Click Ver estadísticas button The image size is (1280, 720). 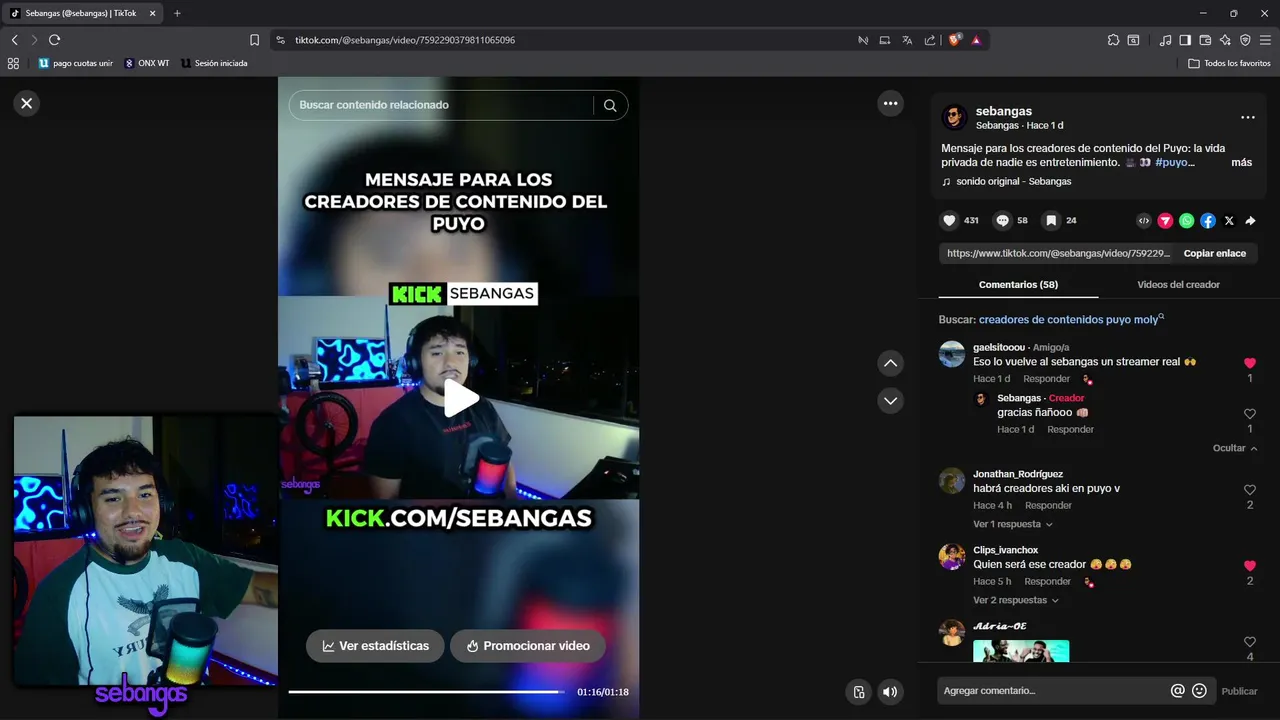point(375,646)
